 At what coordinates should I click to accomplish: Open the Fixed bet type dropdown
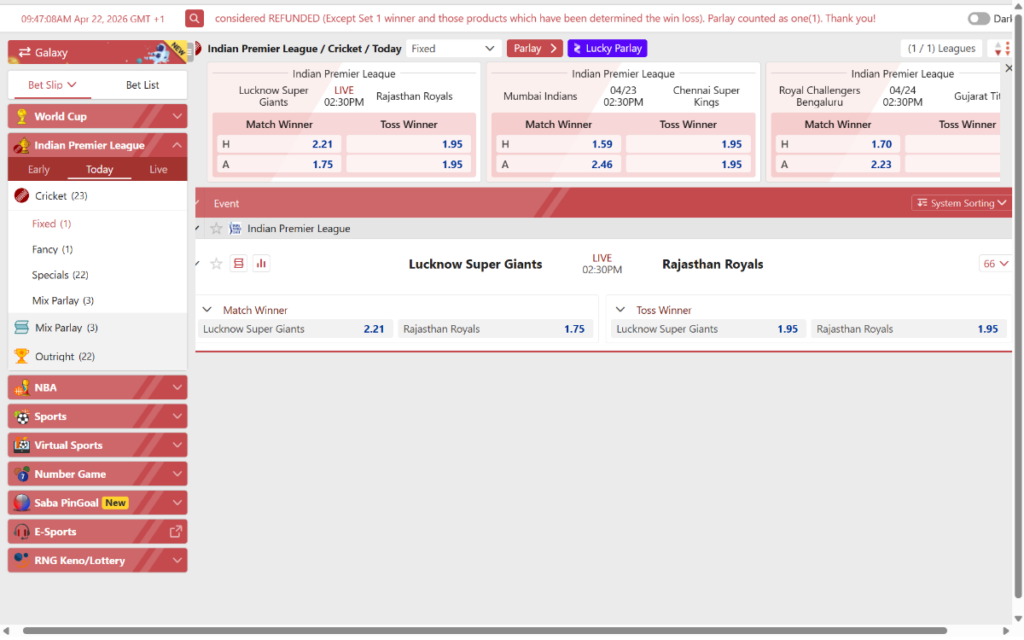click(454, 49)
